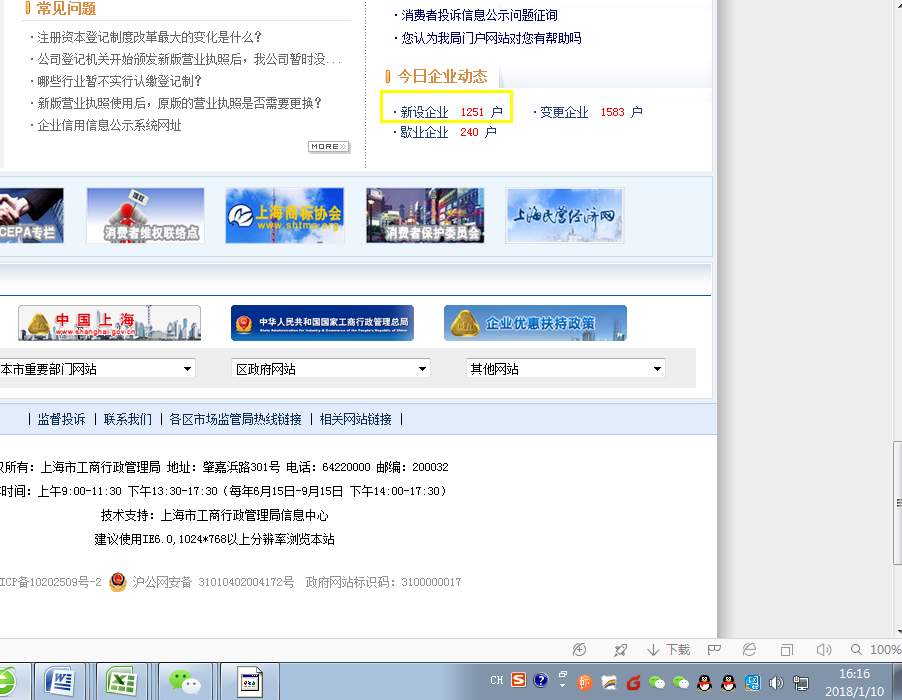Click the MORE button under 常见问题
Image resolution: width=902 pixels, height=700 pixels.
coord(328,147)
